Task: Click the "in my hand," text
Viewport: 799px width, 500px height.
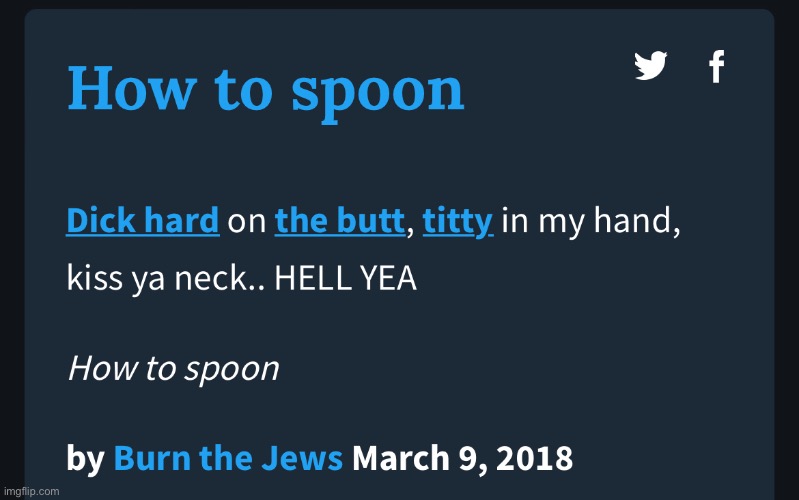Action: pos(591,221)
